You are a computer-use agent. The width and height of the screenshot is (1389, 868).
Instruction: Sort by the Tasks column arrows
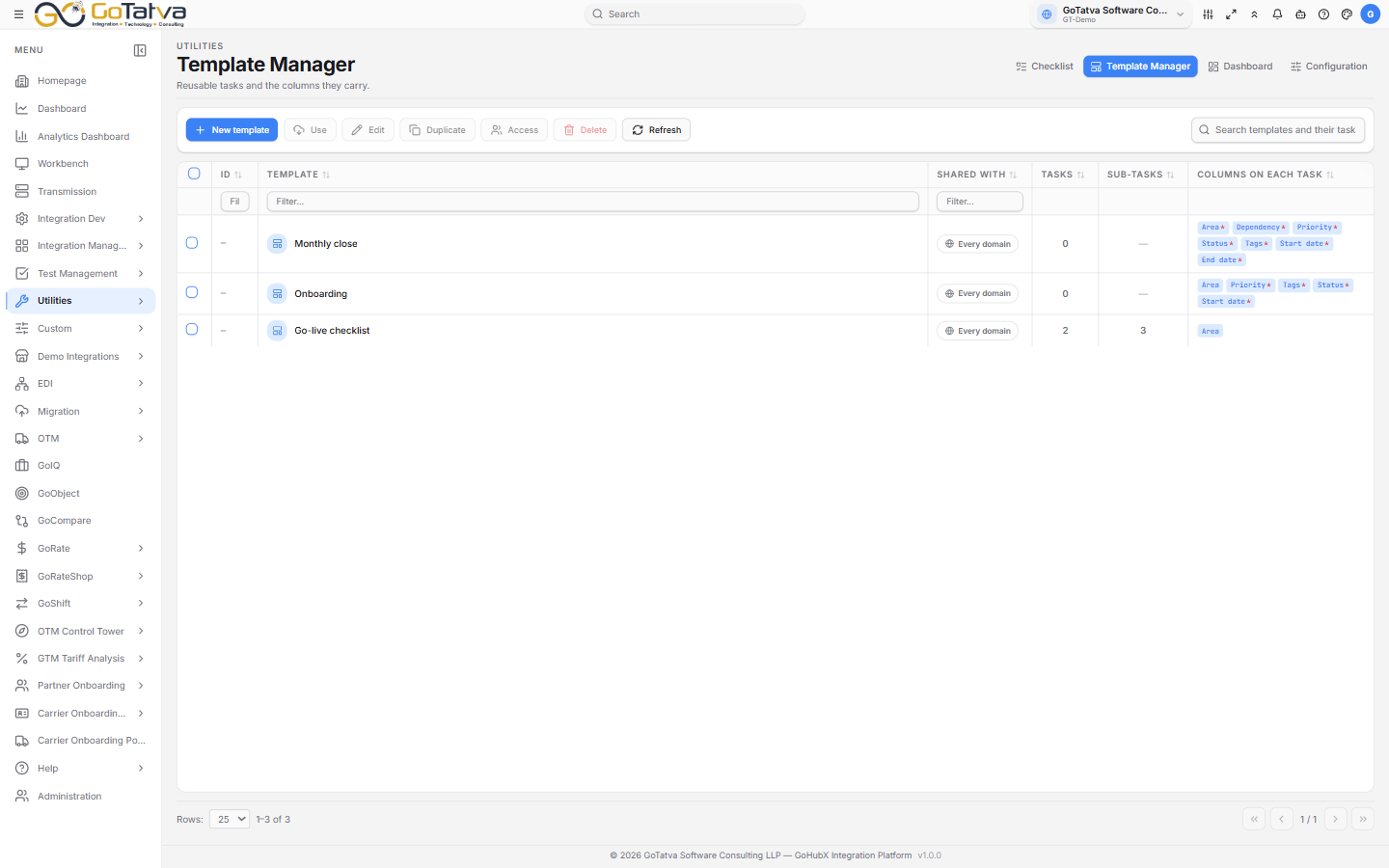click(1080, 175)
